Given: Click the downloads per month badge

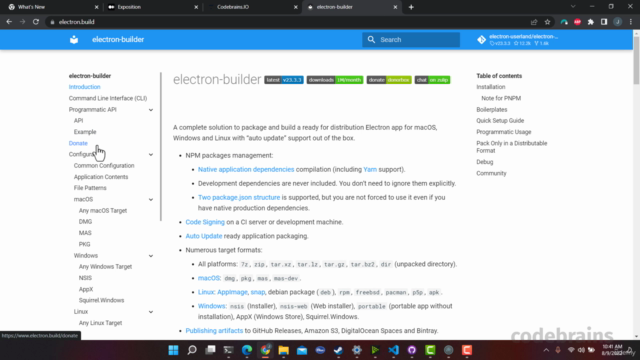Looking at the screenshot, I should pyautogui.click(x=335, y=80).
